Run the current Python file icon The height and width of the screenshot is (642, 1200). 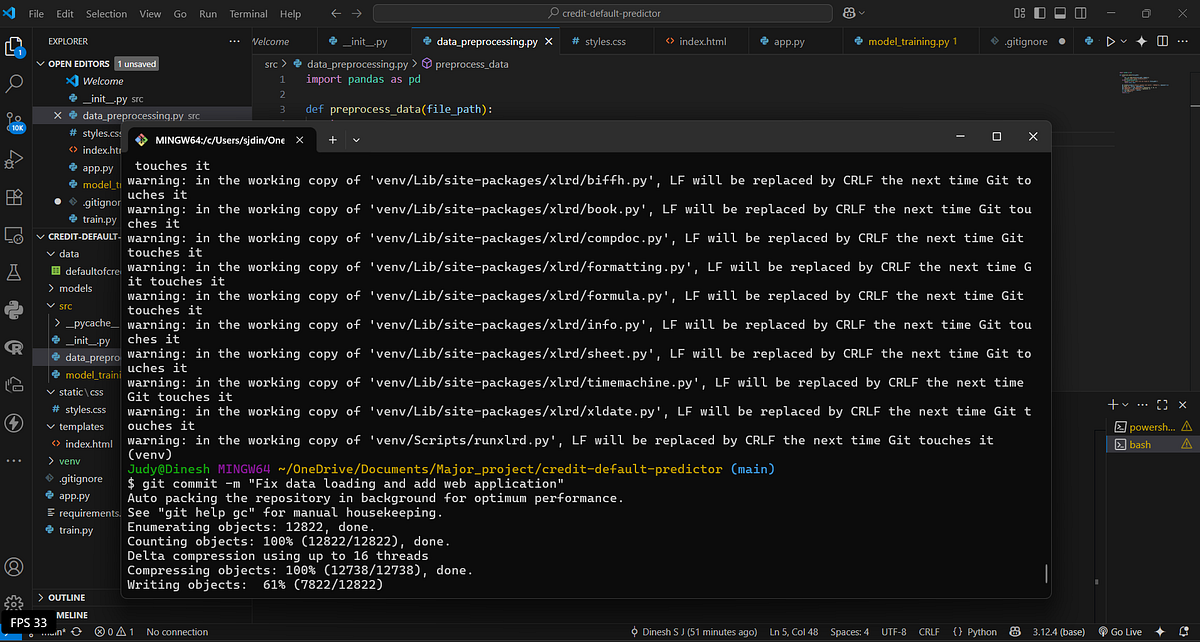1110,41
